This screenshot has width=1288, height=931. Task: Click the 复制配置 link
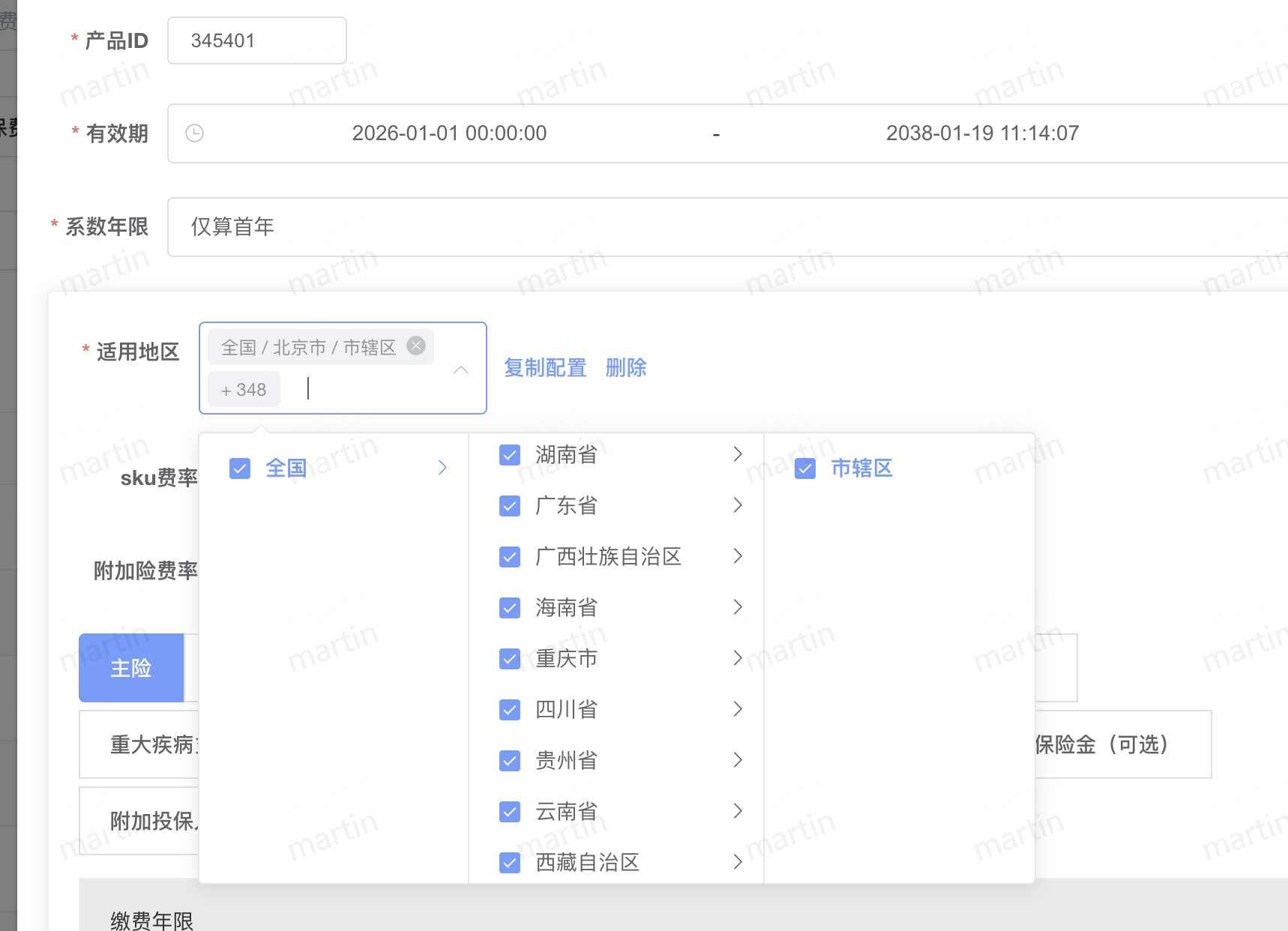pos(545,368)
